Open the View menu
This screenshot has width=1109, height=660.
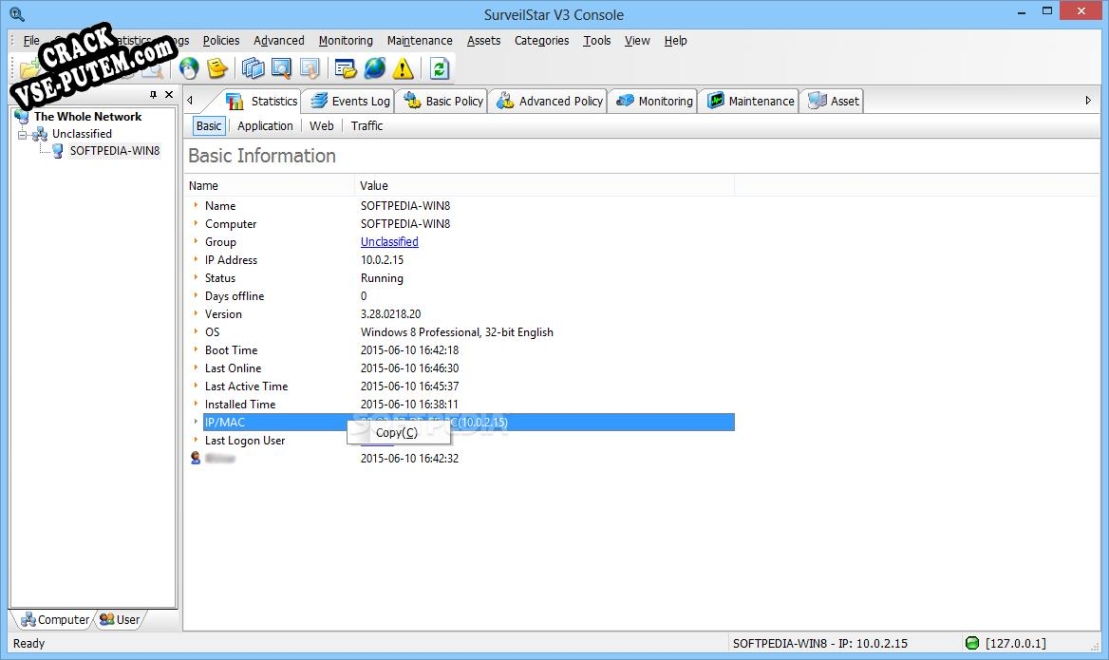pos(637,40)
